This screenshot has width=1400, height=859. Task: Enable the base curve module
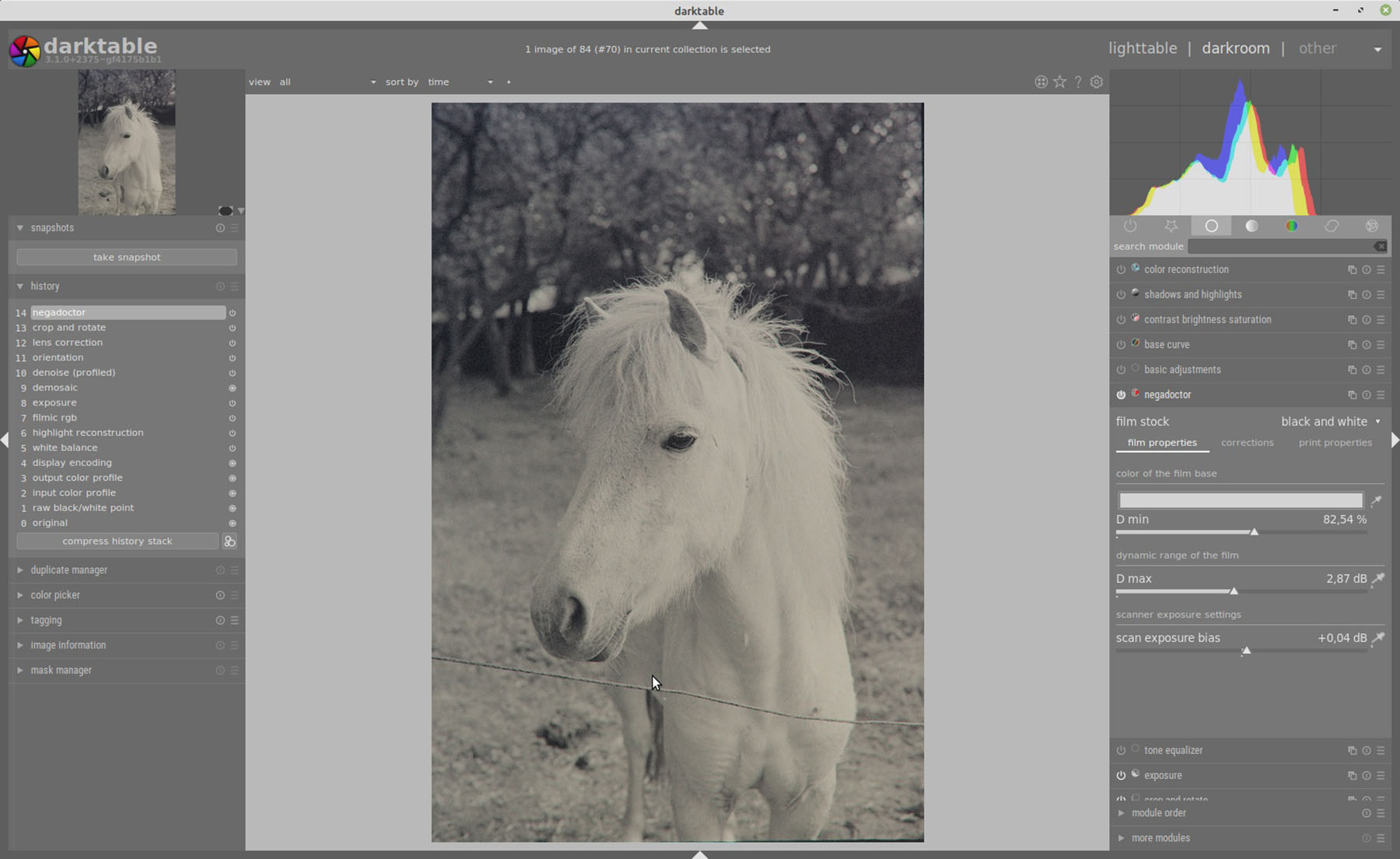[x=1121, y=344]
